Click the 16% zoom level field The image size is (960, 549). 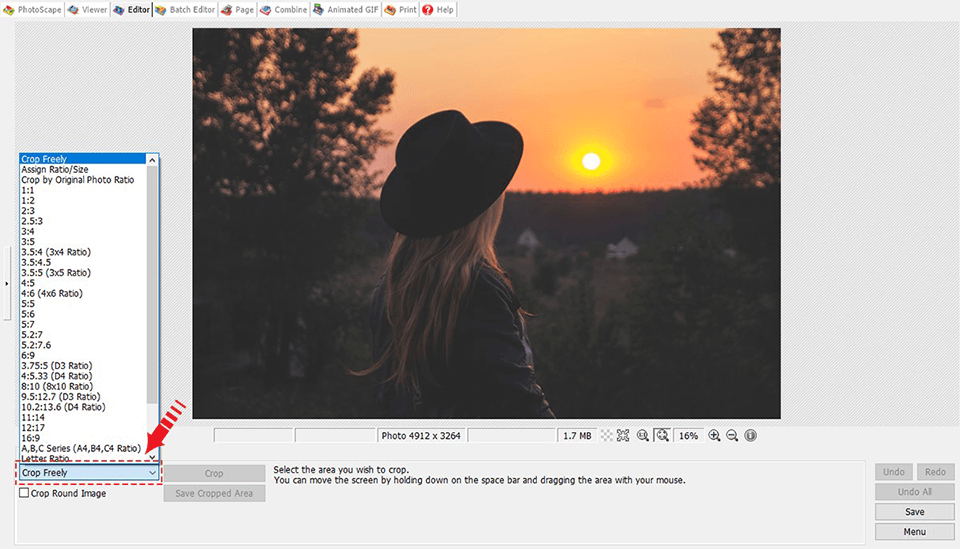click(688, 436)
